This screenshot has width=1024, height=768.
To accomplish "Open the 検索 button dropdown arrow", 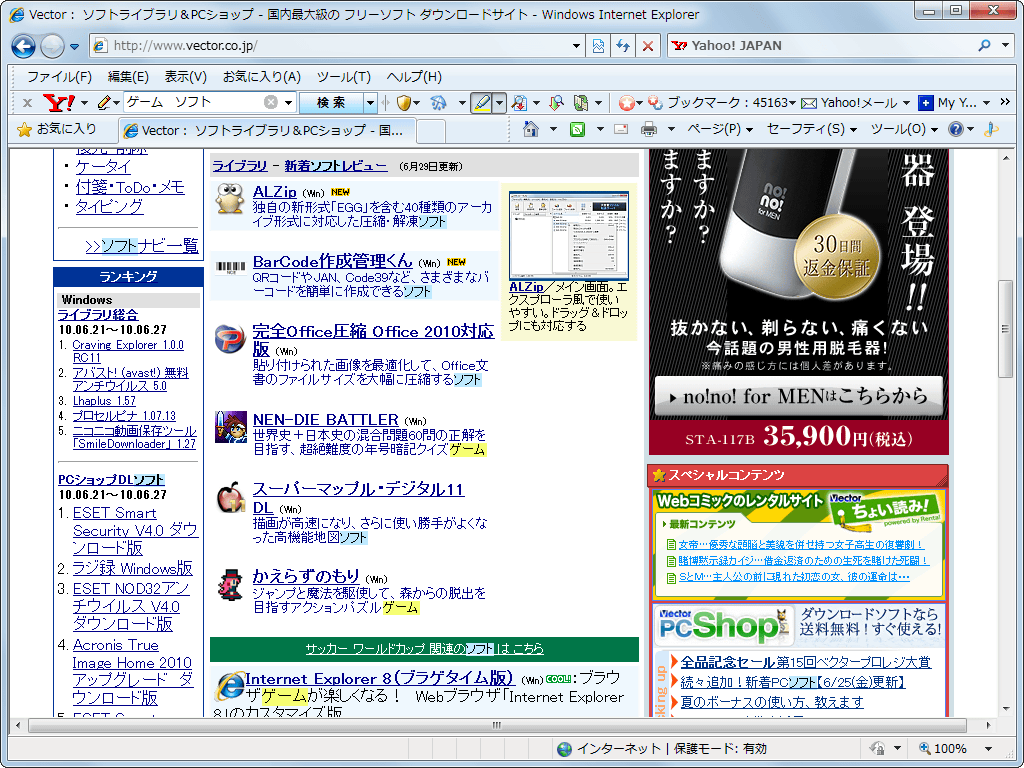I will click(x=370, y=103).
